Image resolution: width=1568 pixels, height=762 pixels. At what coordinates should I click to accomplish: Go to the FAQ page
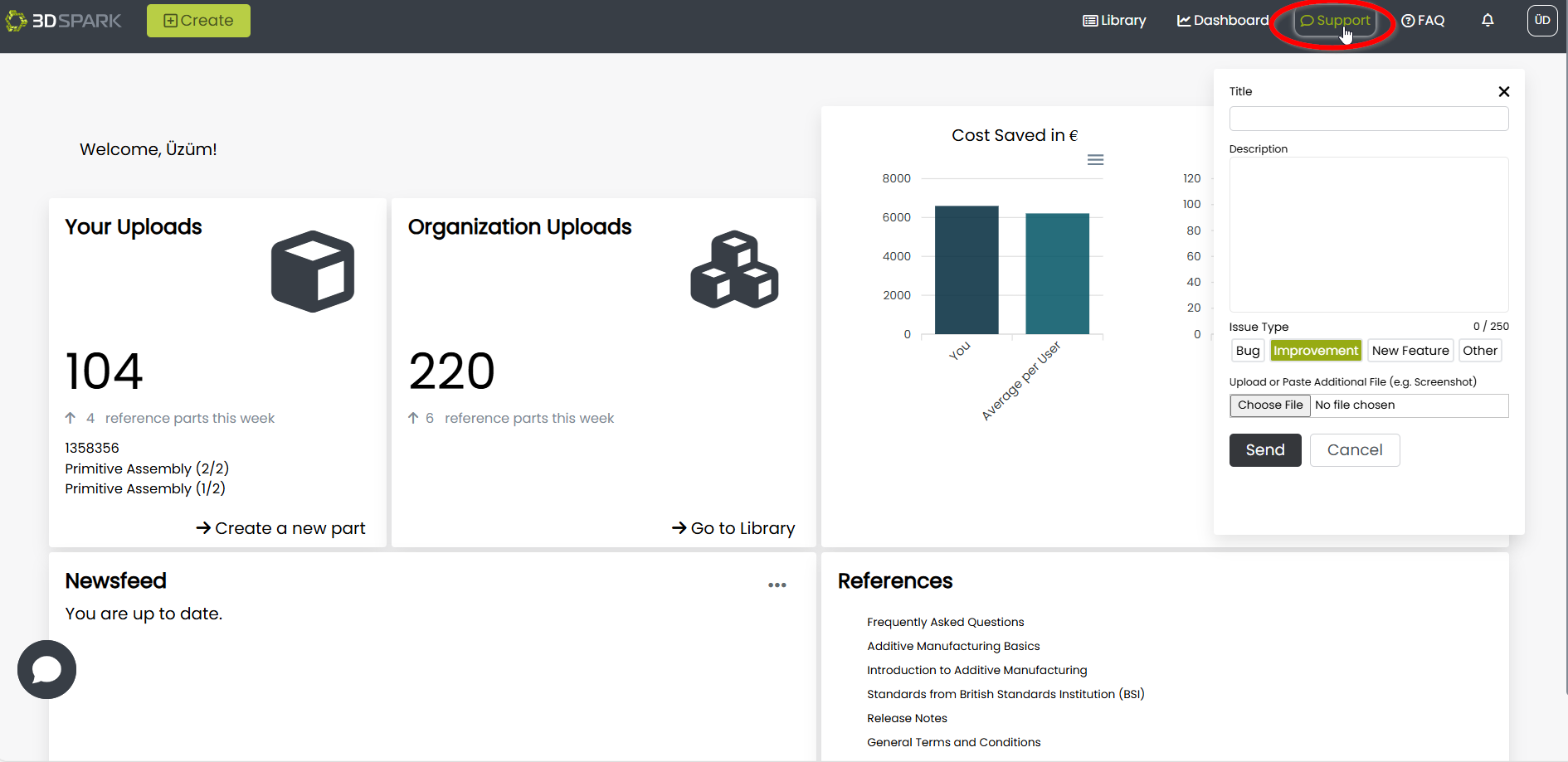click(x=1423, y=21)
